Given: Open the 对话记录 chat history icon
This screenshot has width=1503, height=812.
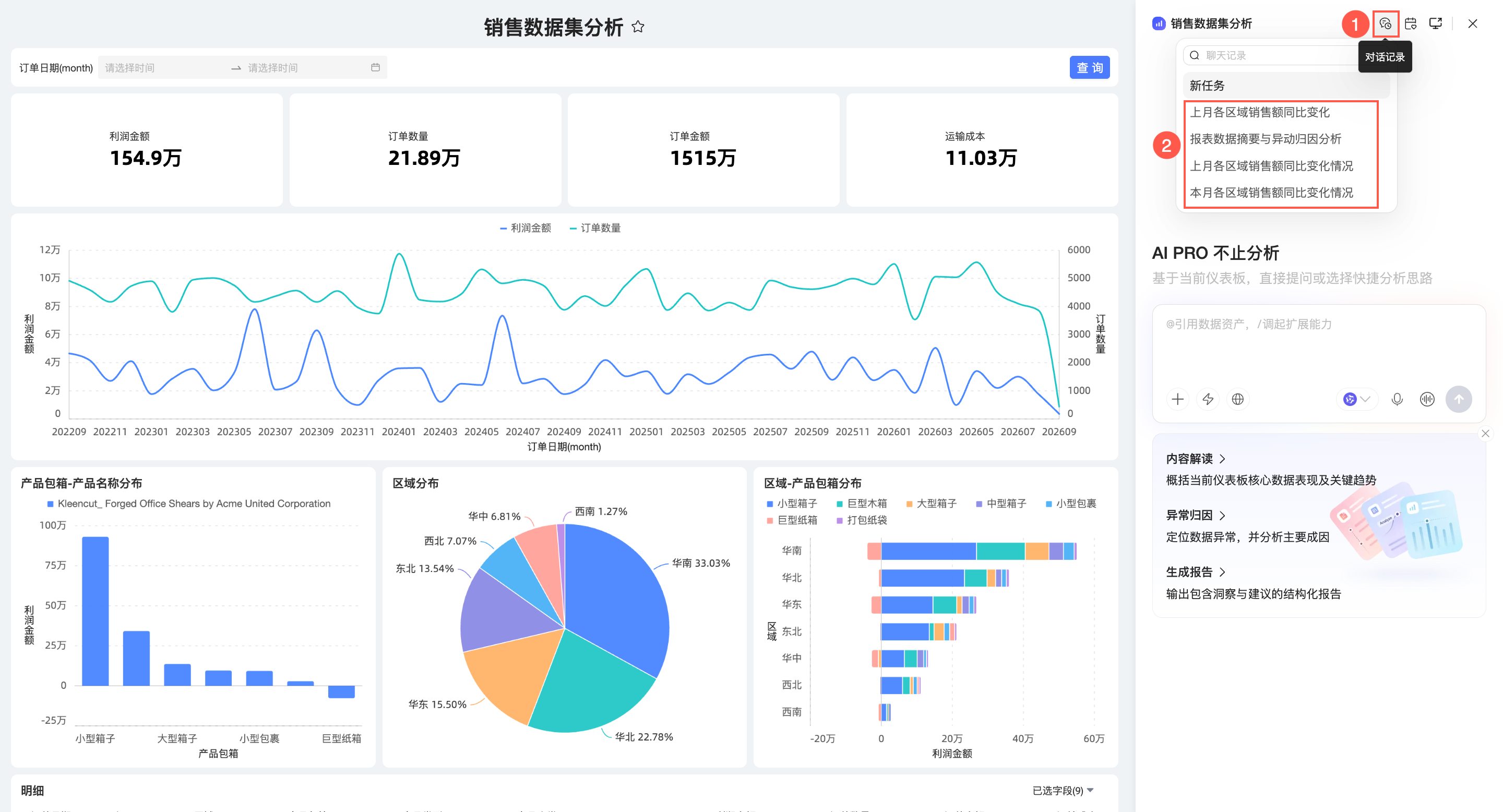Looking at the screenshot, I should click(1385, 24).
